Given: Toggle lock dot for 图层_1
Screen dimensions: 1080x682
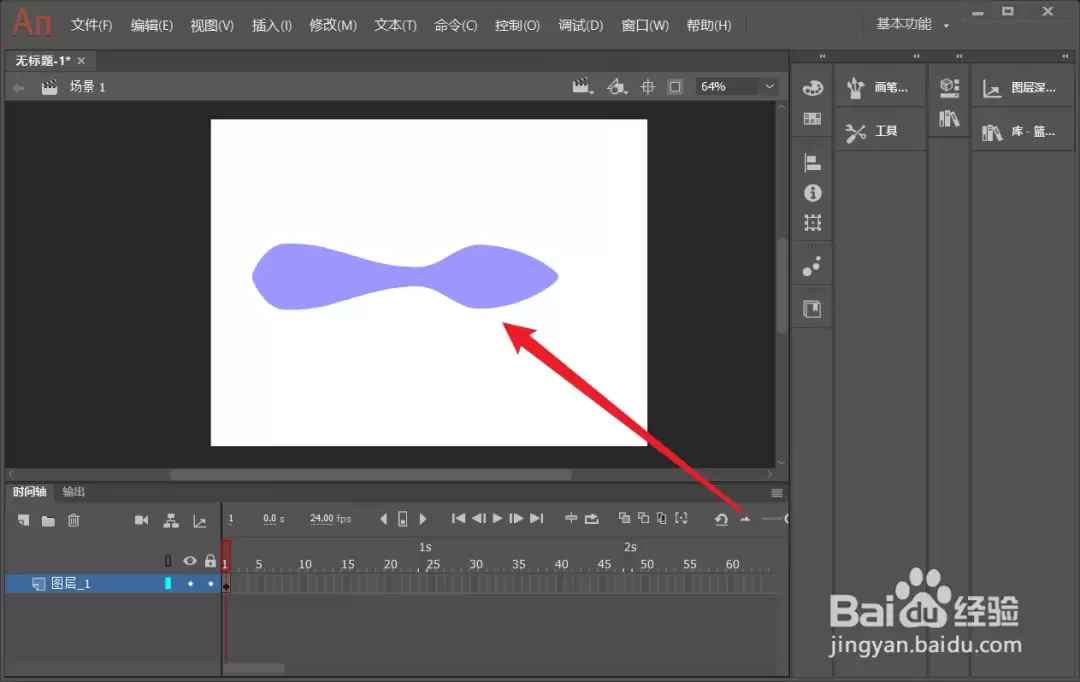Looking at the screenshot, I should coord(211,583).
